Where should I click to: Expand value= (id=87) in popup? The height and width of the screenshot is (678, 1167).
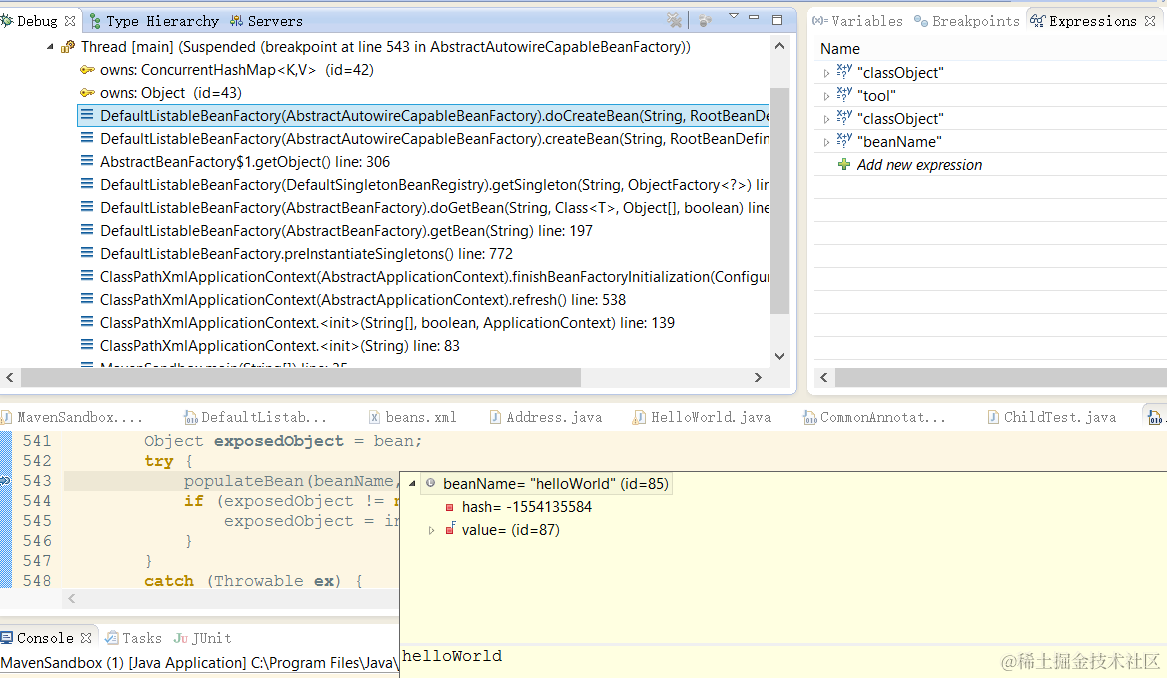[x=431, y=530]
